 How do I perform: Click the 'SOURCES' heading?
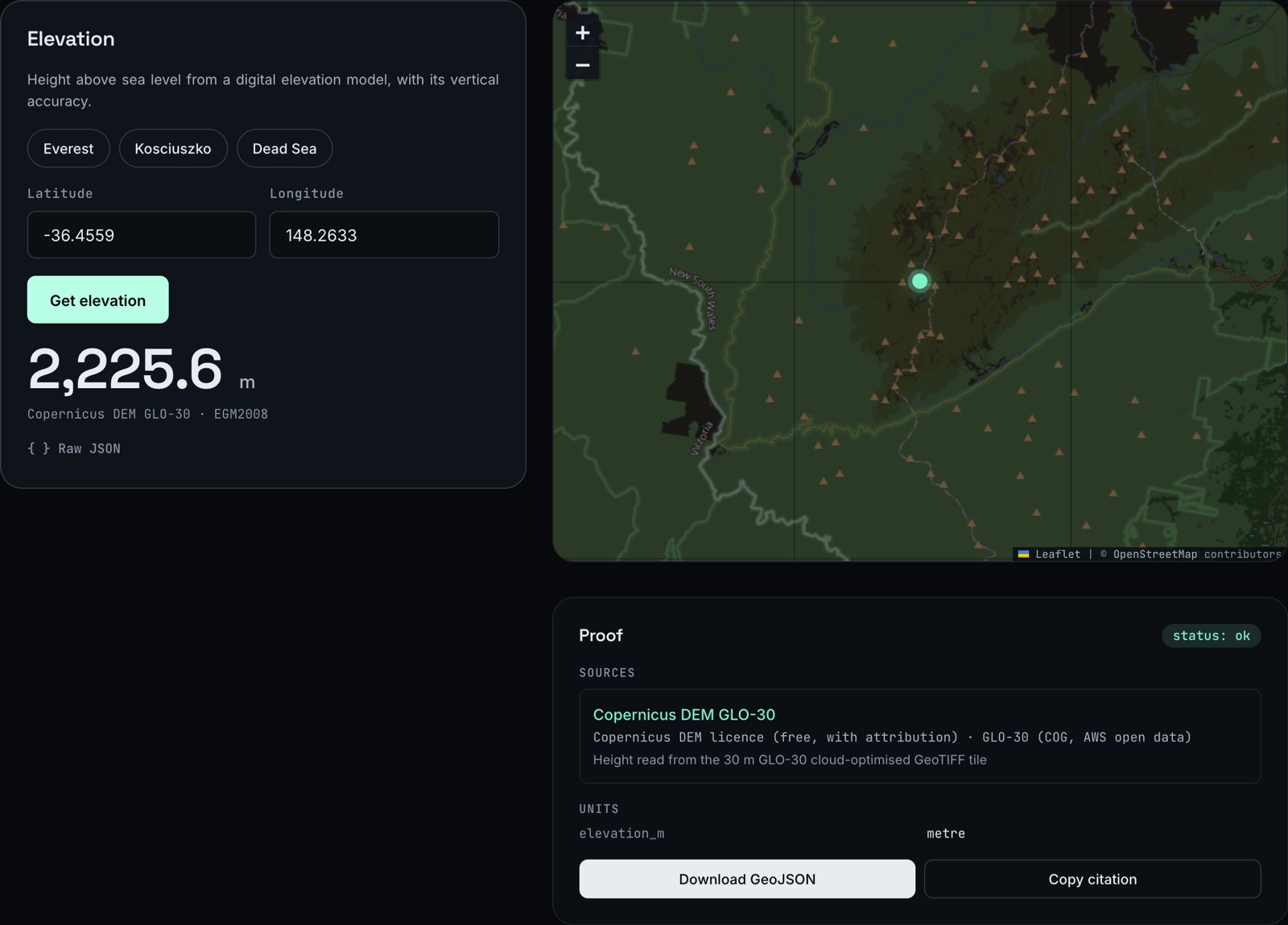(x=607, y=672)
